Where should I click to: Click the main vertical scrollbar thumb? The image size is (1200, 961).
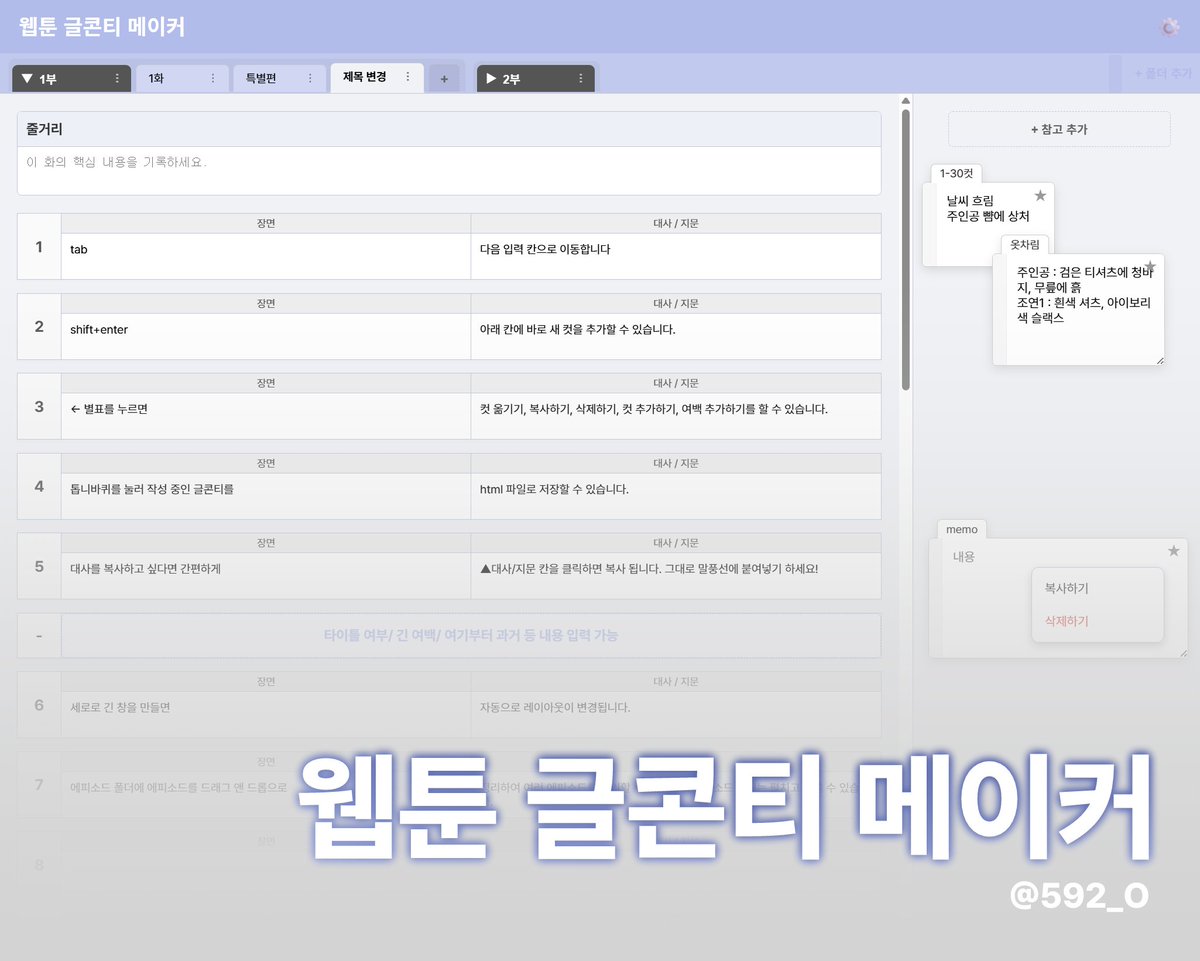pyautogui.click(x=906, y=250)
